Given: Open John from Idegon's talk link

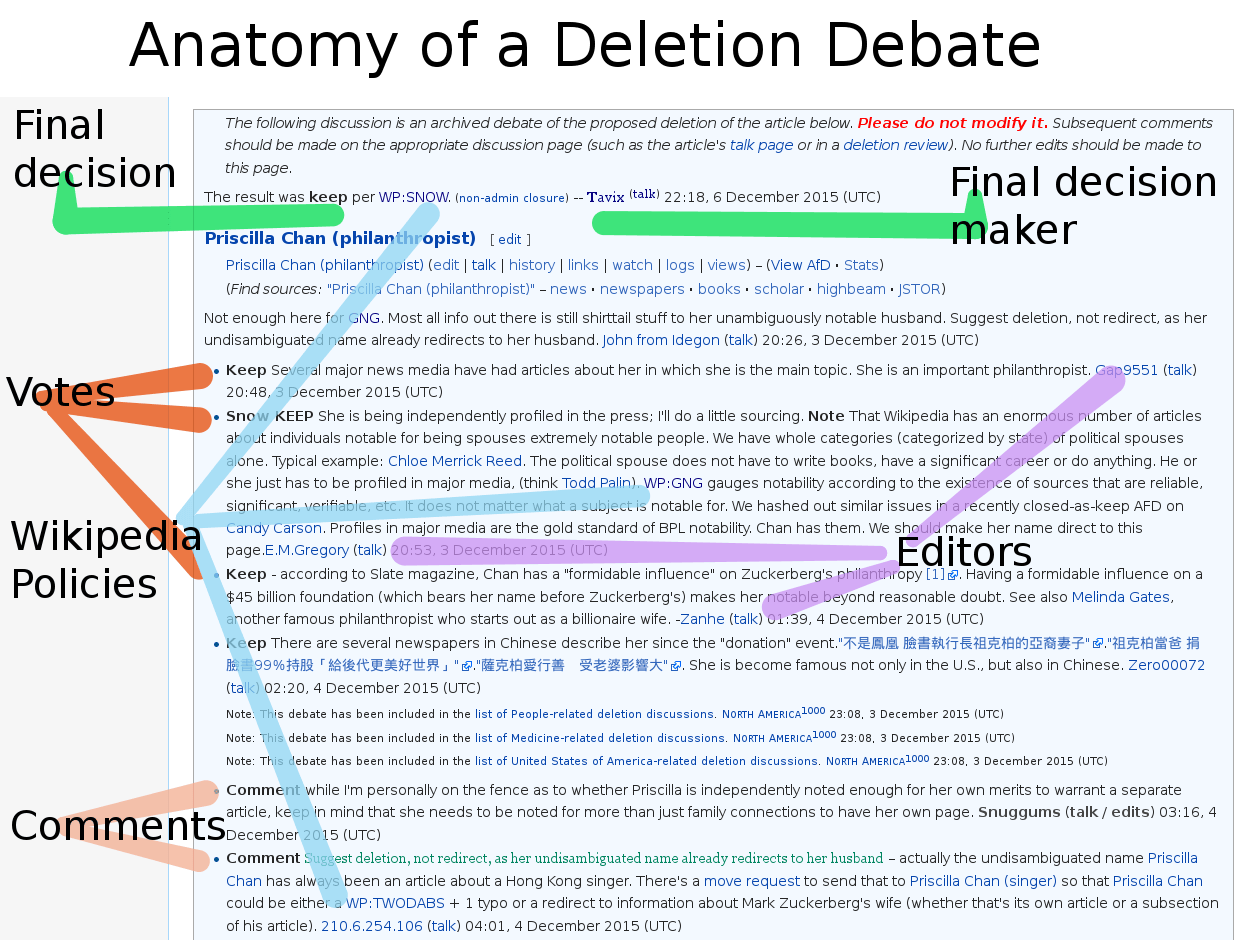Looking at the screenshot, I should click(740, 340).
